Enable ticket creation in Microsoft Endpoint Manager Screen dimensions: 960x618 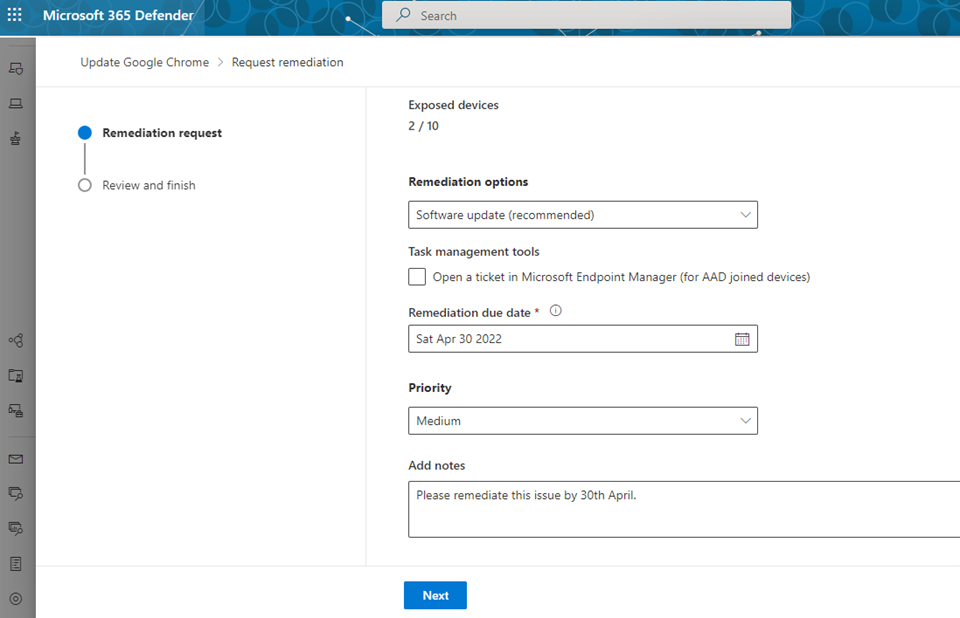[417, 276]
